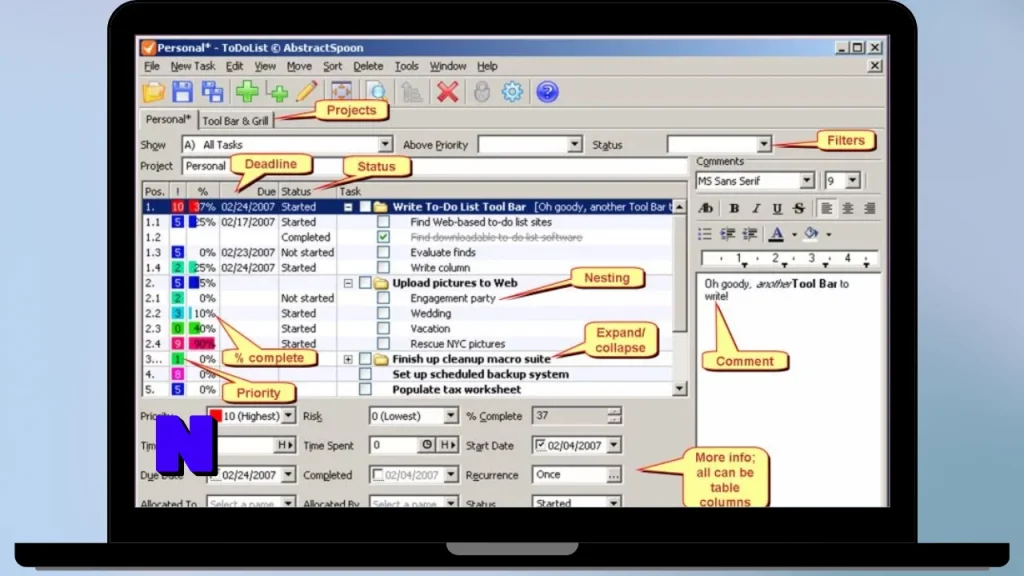
Task: Click the clock icon in Time Spent
Action: [426, 445]
